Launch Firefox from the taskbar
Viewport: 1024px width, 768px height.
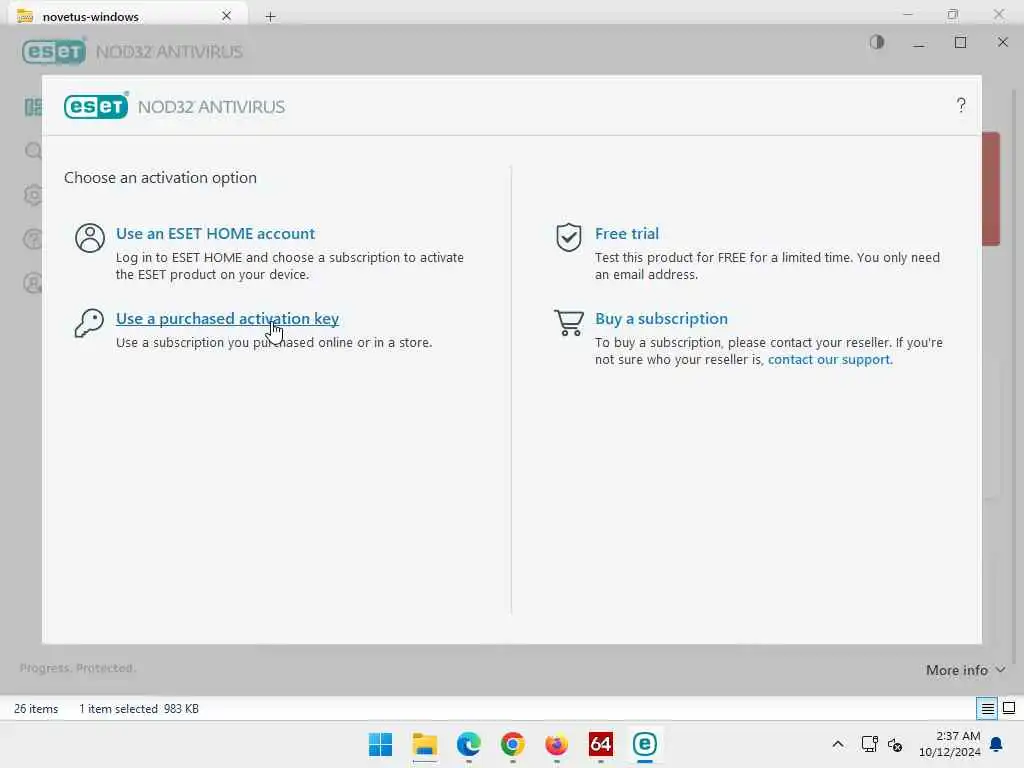point(556,744)
